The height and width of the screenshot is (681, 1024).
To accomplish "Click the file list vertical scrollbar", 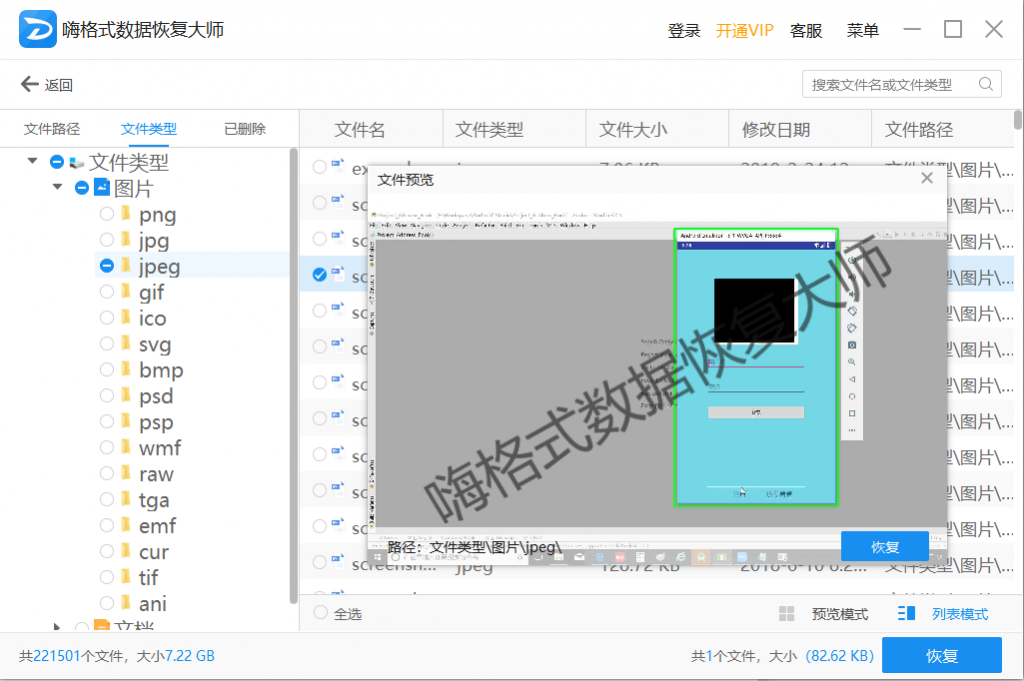I will 1017,120.
